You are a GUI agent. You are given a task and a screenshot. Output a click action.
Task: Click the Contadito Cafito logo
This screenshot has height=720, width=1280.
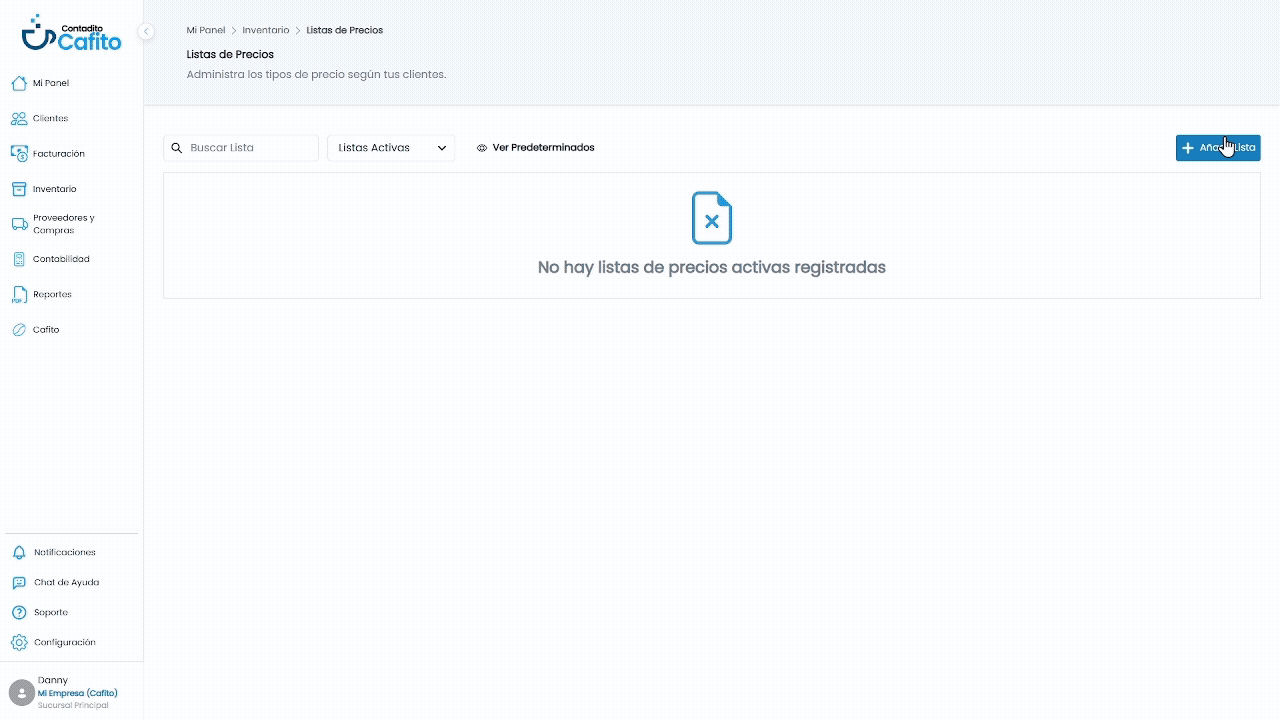[x=71, y=33]
